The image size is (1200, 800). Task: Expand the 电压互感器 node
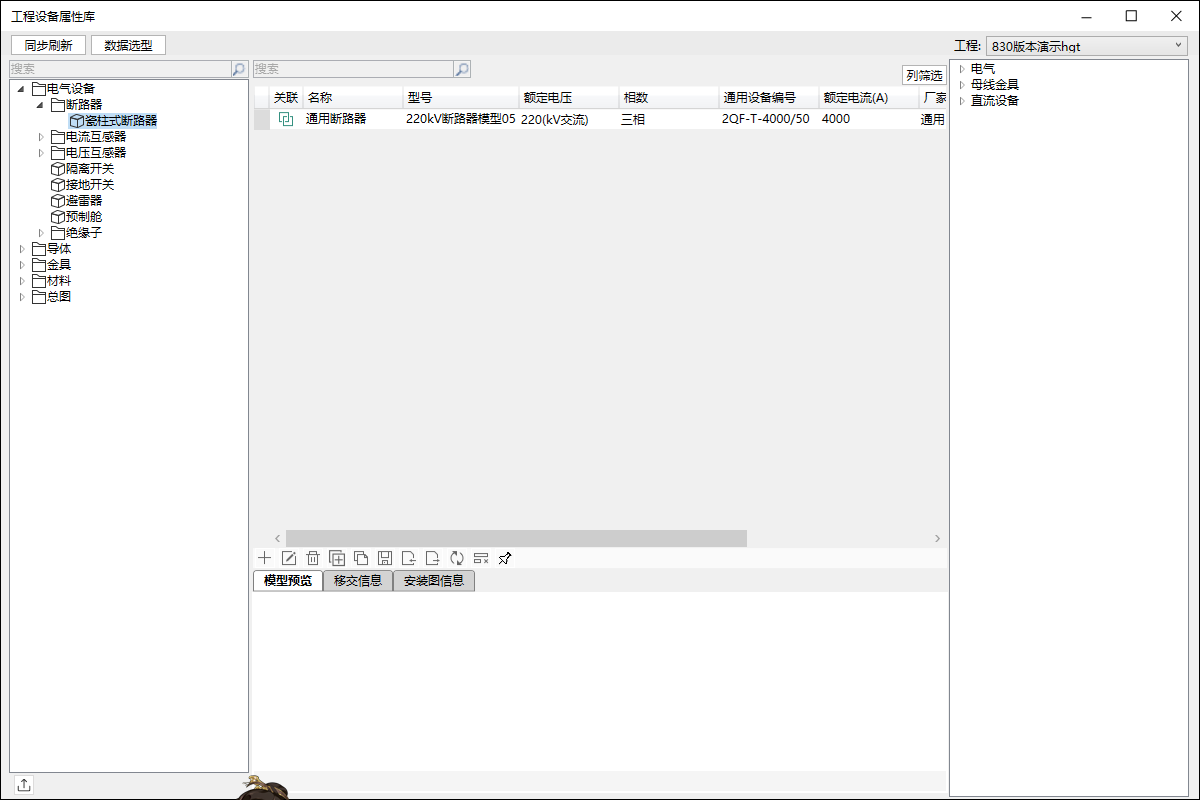pyautogui.click(x=41, y=153)
